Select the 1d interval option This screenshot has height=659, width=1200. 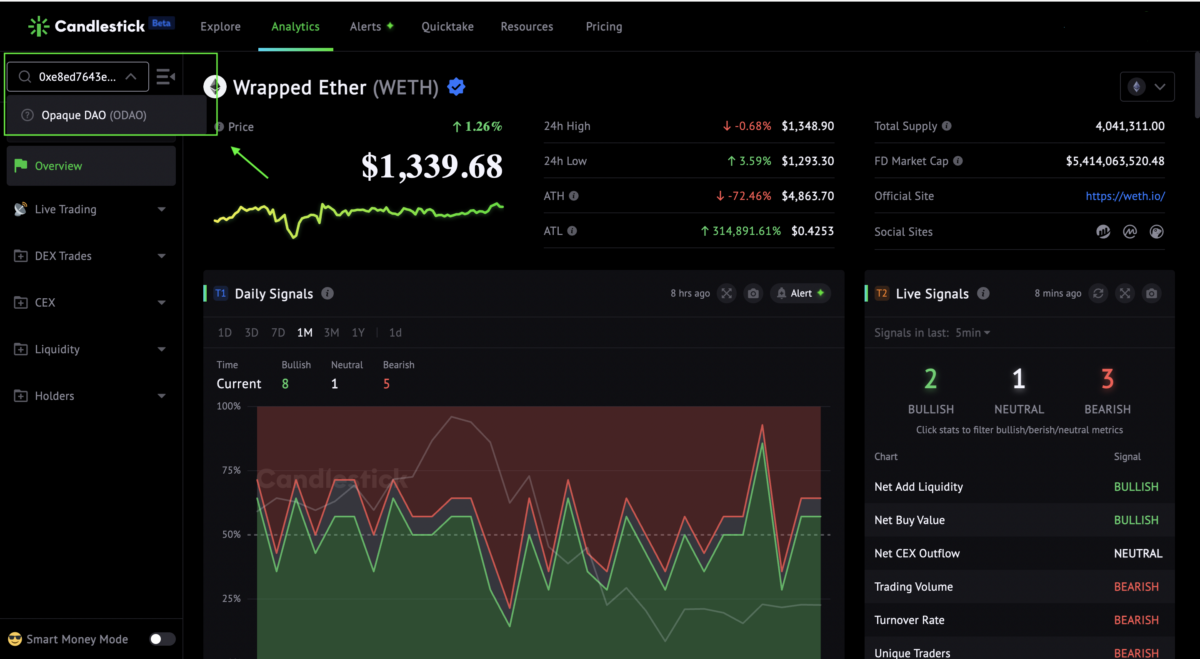point(395,333)
